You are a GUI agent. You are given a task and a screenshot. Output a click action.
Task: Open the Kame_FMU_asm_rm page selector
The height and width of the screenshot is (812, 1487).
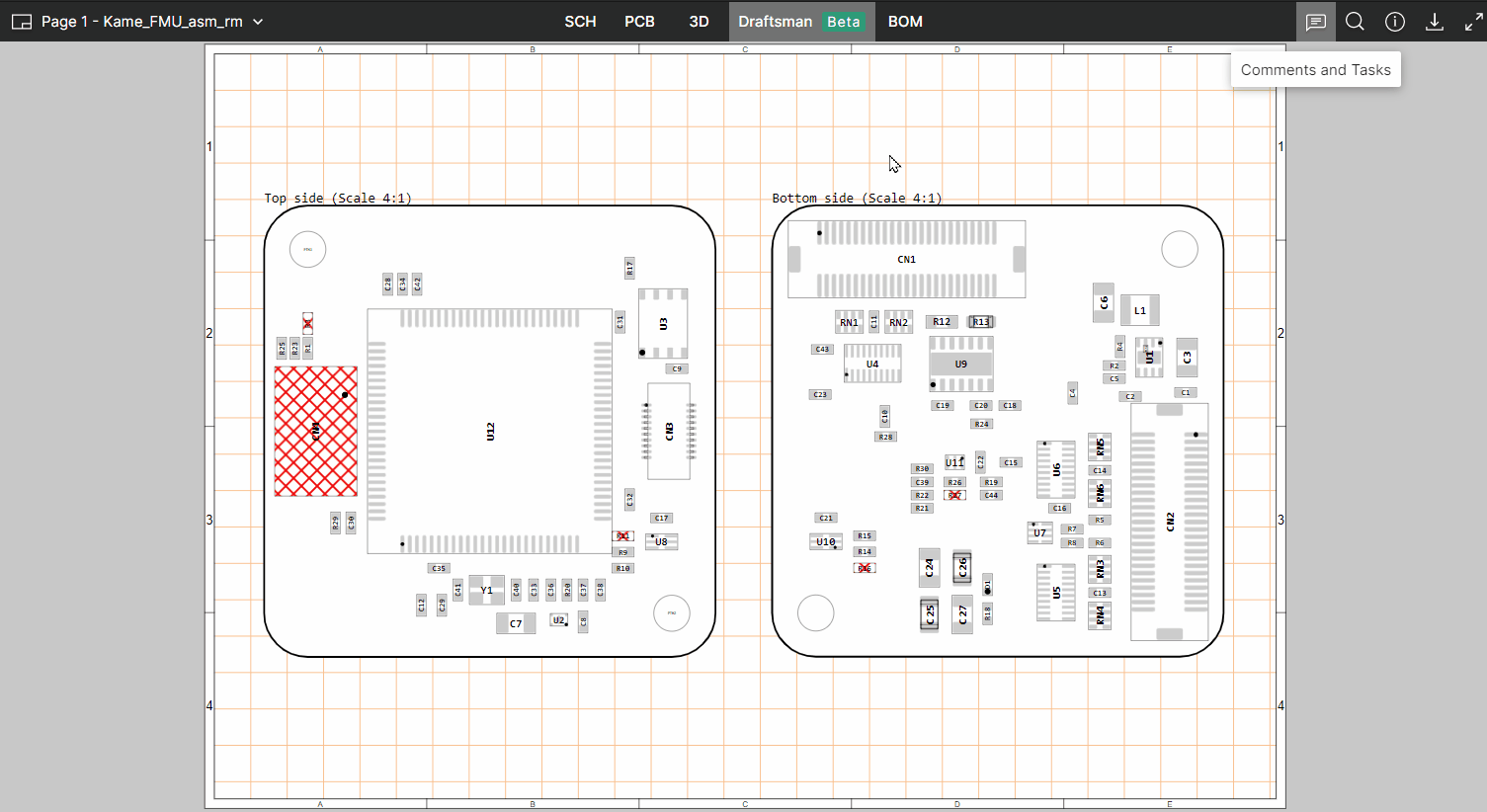tap(142, 22)
